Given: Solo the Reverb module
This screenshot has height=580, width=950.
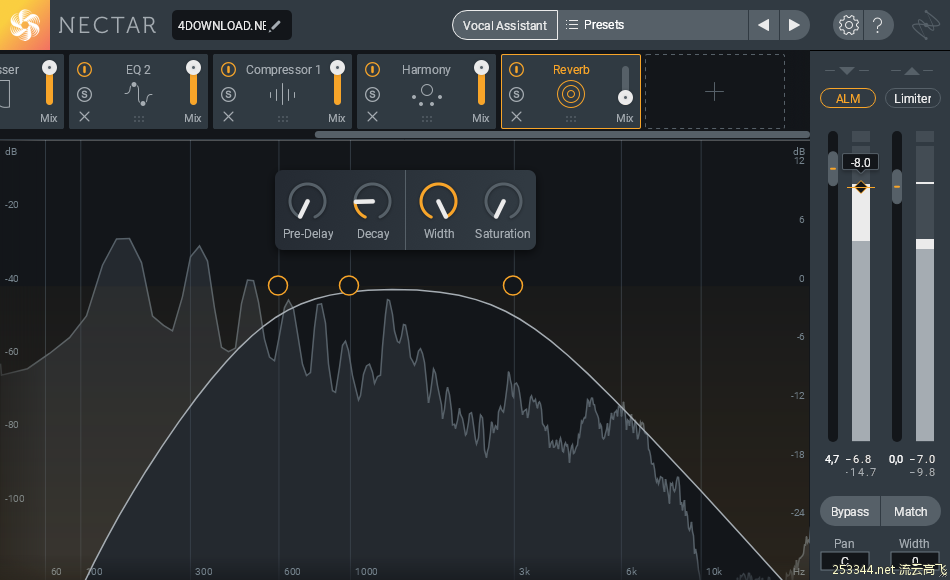Looking at the screenshot, I should (516, 94).
